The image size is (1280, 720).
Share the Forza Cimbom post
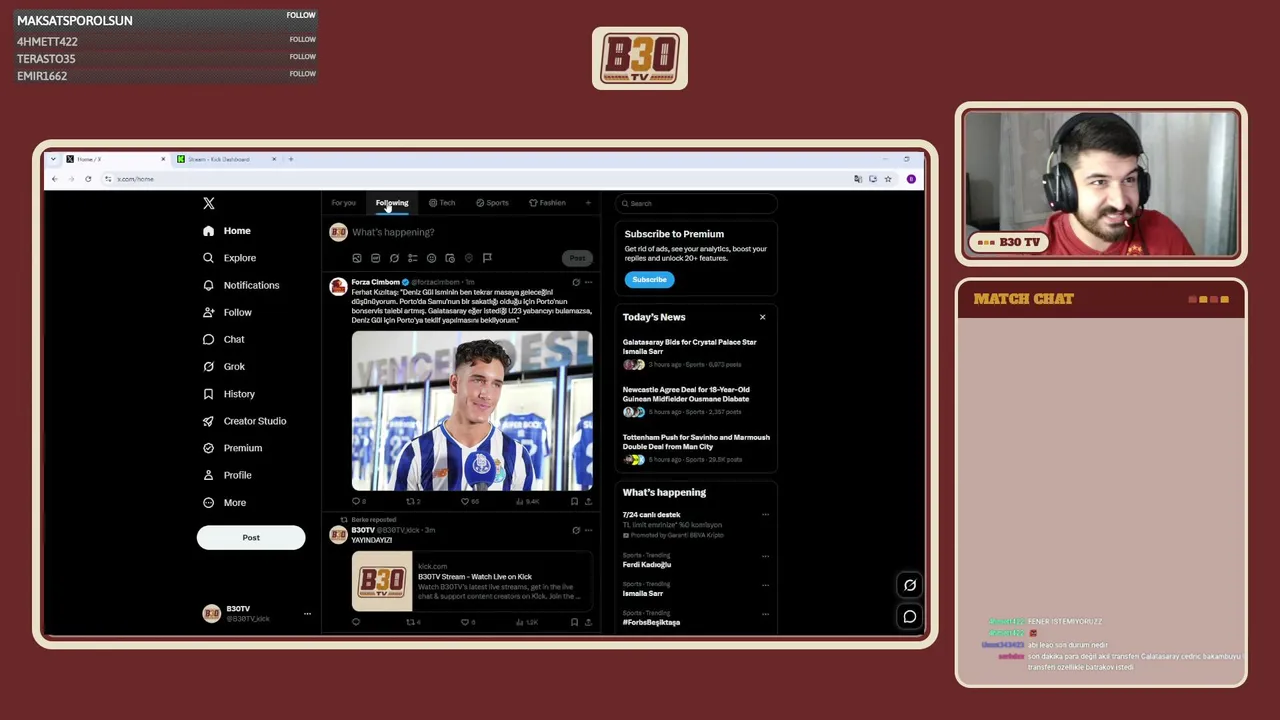pos(588,501)
